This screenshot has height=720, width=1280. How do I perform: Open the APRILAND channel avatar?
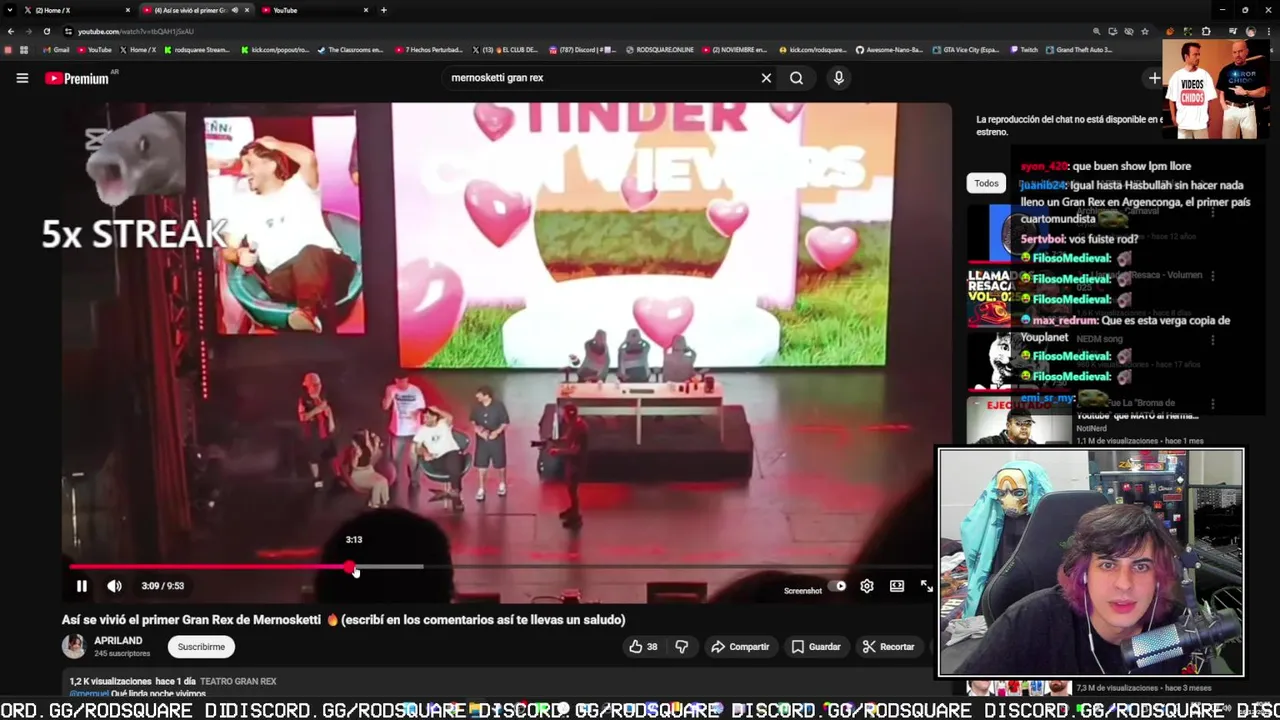pos(74,646)
